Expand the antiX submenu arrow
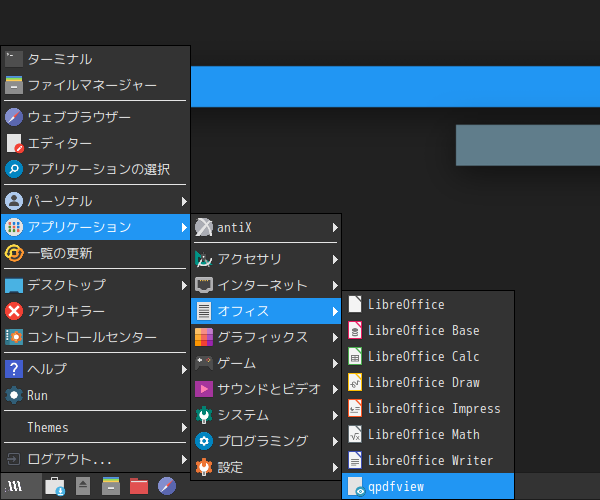Image resolution: width=600 pixels, height=500 pixels. (335, 228)
